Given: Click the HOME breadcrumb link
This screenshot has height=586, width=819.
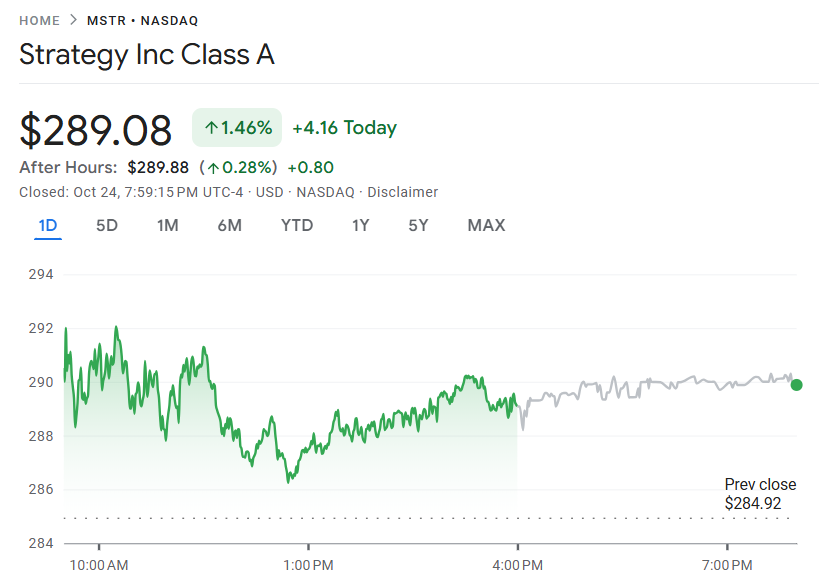Looking at the screenshot, I should click(40, 20).
